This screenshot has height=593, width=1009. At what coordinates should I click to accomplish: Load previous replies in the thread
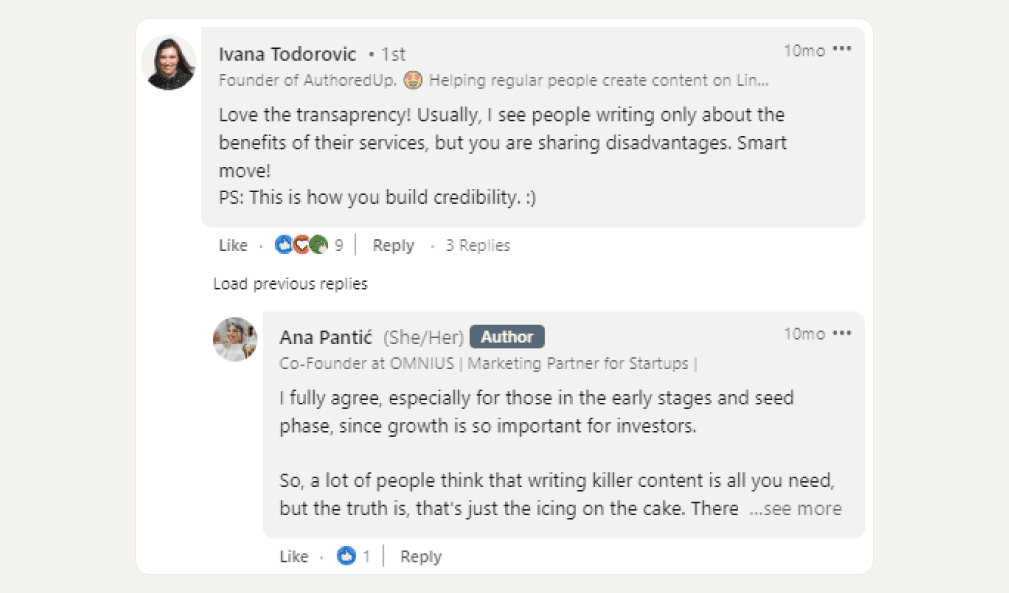click(x=289, y=283)
